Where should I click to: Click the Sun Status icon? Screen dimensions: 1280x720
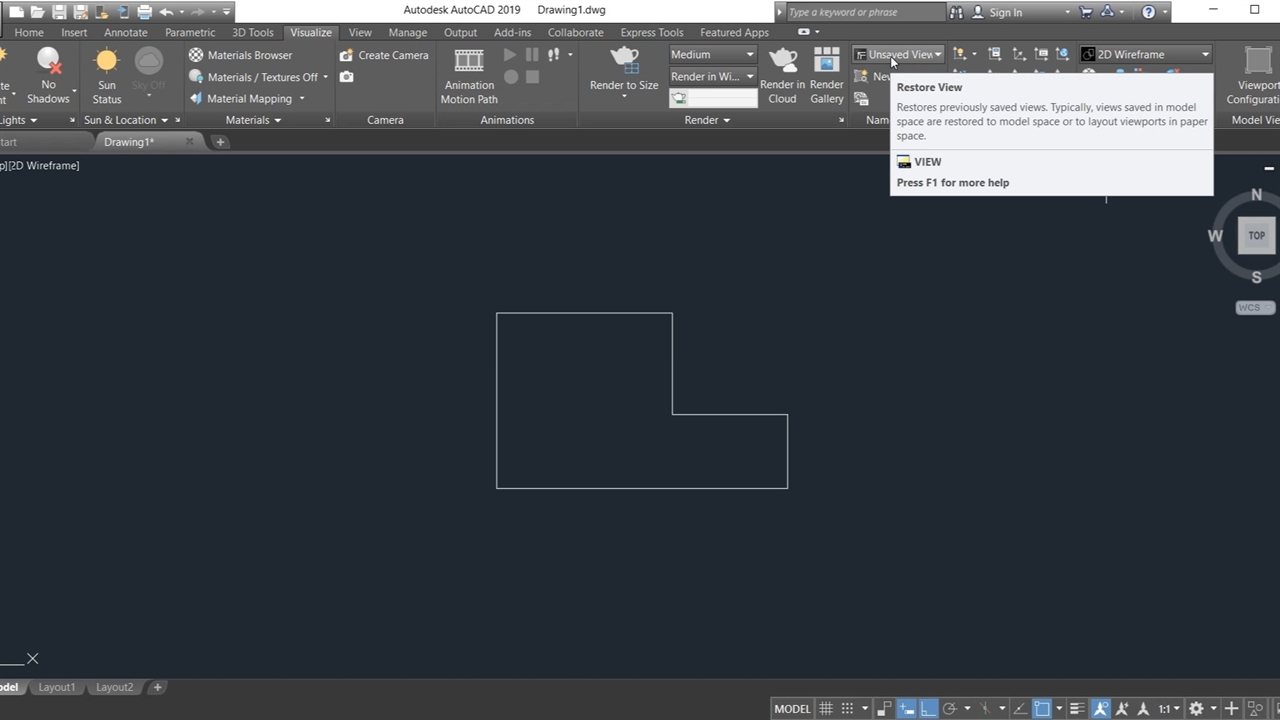tap(106, 62)
